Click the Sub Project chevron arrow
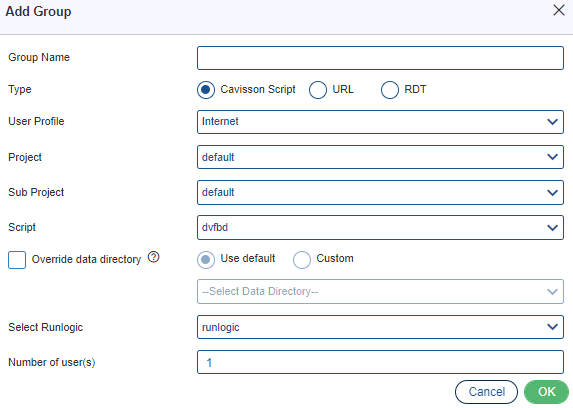Viewport: 573px width, 408px height. click(x=552, y=193)
